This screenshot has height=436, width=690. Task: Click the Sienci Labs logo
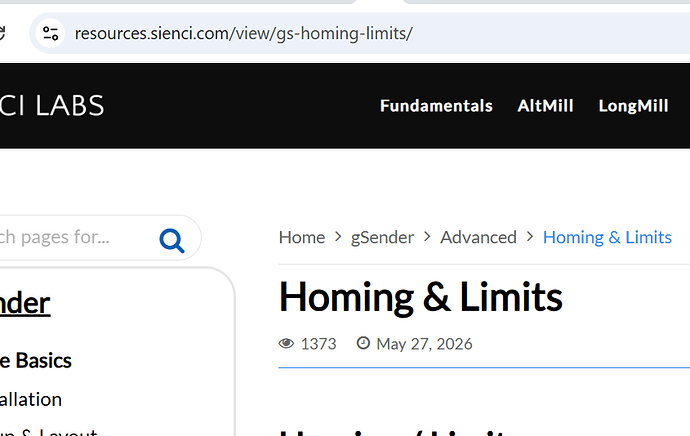52,106
